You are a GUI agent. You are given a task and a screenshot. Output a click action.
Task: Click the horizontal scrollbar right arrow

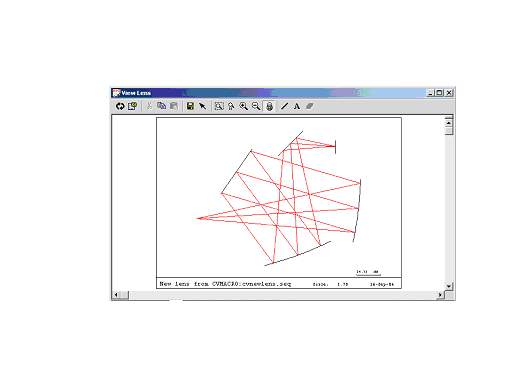click(441, 295)
